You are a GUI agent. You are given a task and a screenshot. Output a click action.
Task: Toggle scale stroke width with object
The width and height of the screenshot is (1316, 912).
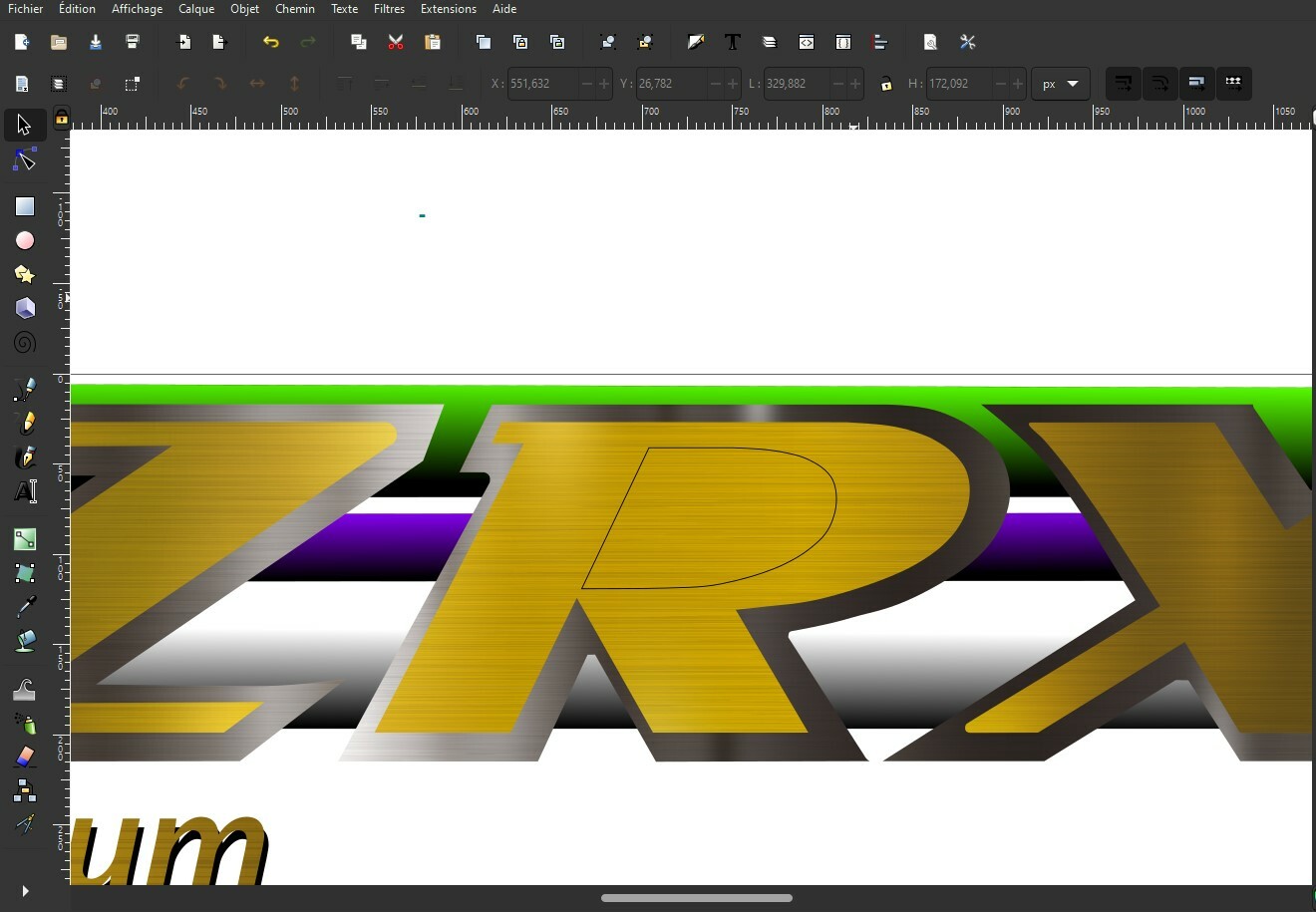pos(1123,84)
